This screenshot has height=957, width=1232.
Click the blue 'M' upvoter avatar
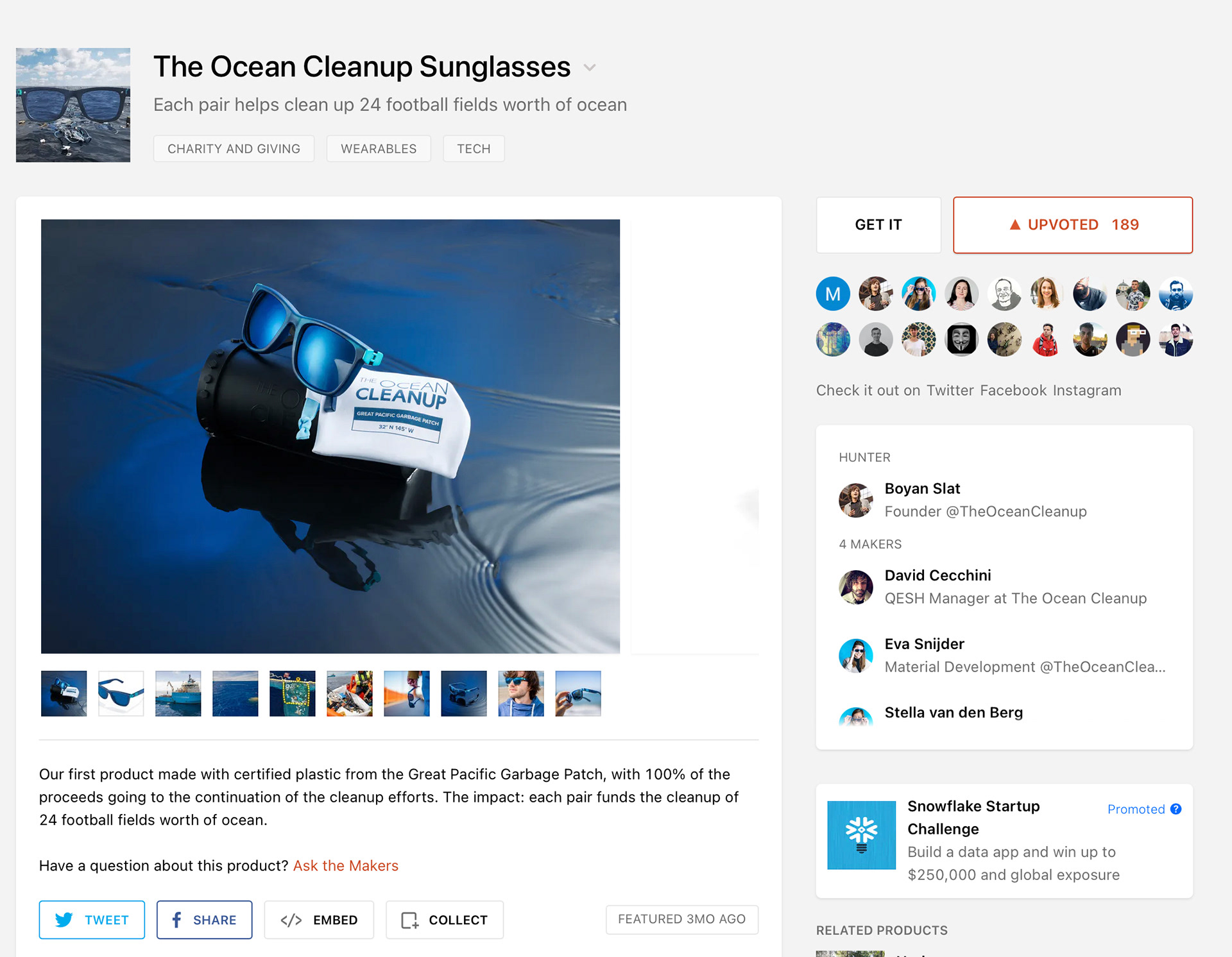(x=833, y=294)
